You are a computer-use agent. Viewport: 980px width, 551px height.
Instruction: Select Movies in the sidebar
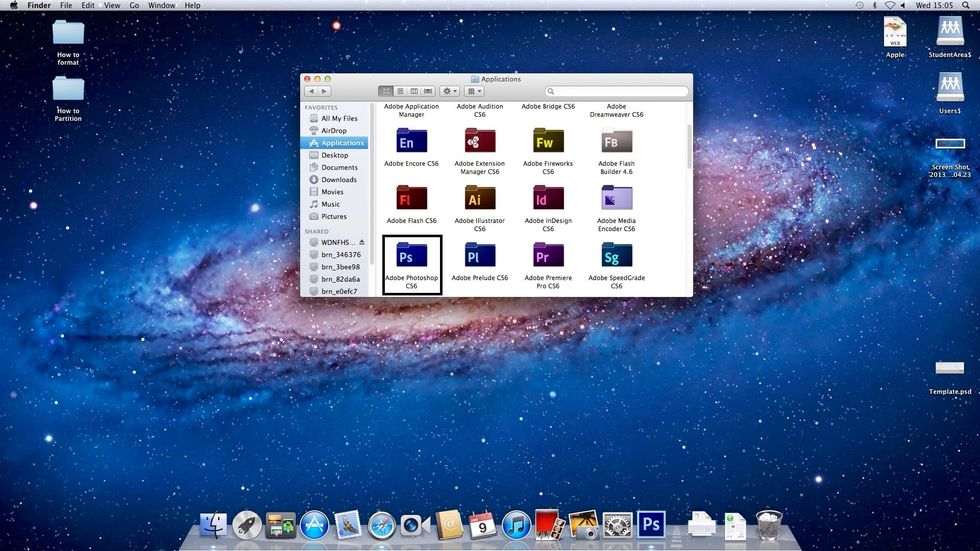tap(334, 192)
